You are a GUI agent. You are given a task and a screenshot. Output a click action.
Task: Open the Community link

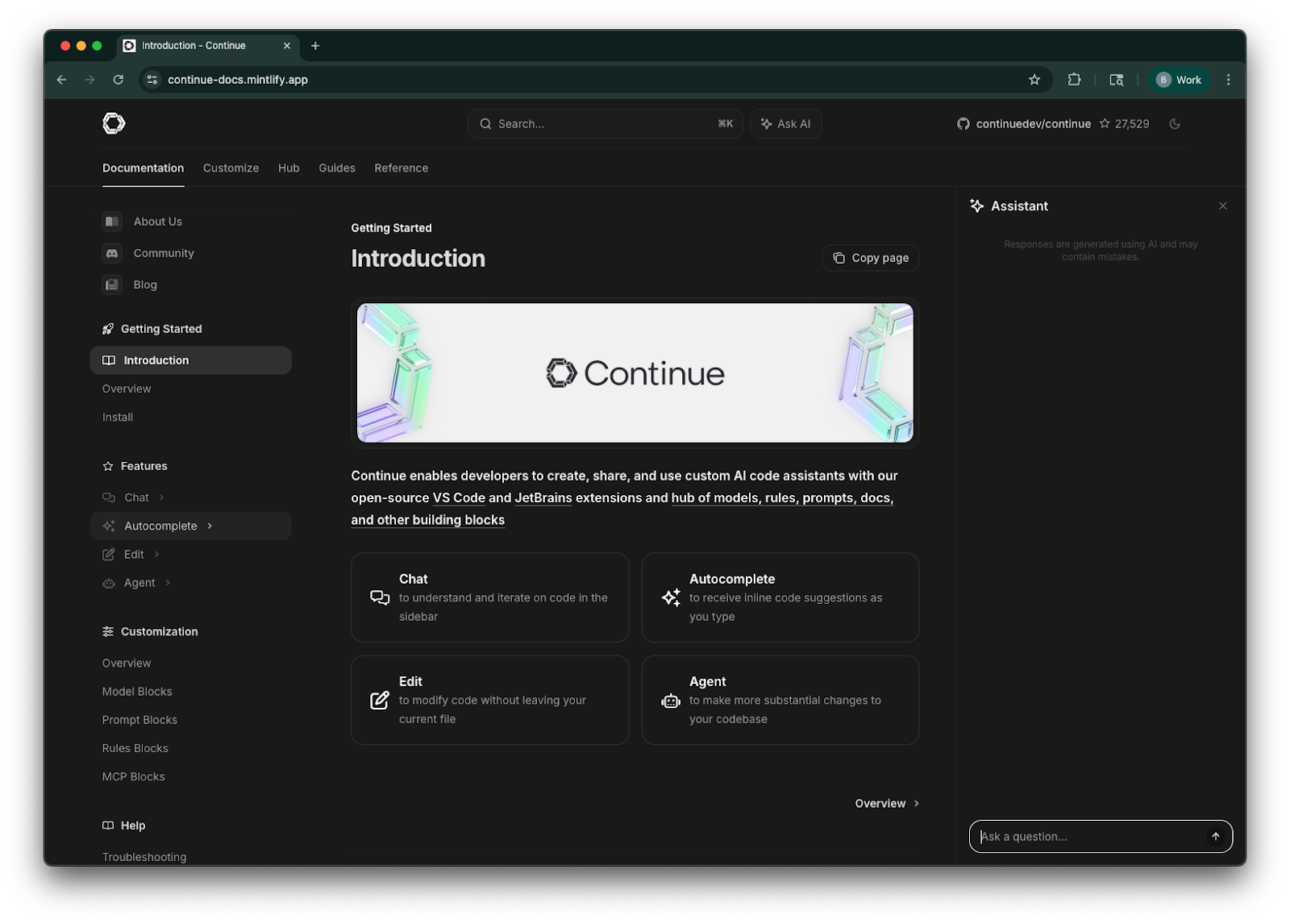tap(164, 253)
